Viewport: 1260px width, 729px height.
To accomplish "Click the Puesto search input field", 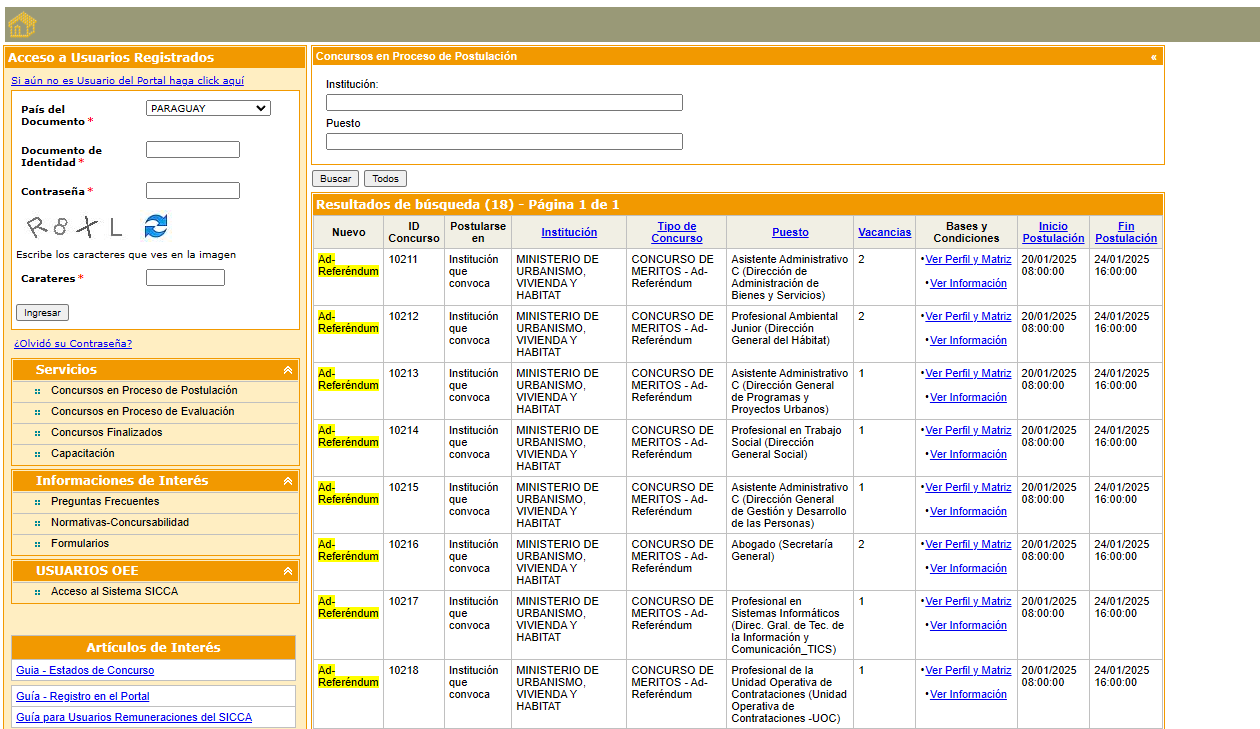I will point(504,142).
